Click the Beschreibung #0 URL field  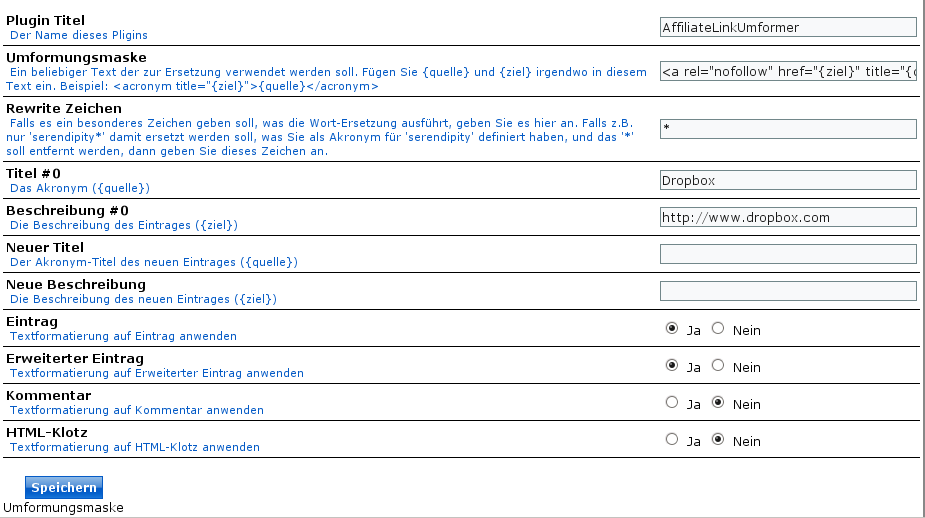click(x=788, y=217)
